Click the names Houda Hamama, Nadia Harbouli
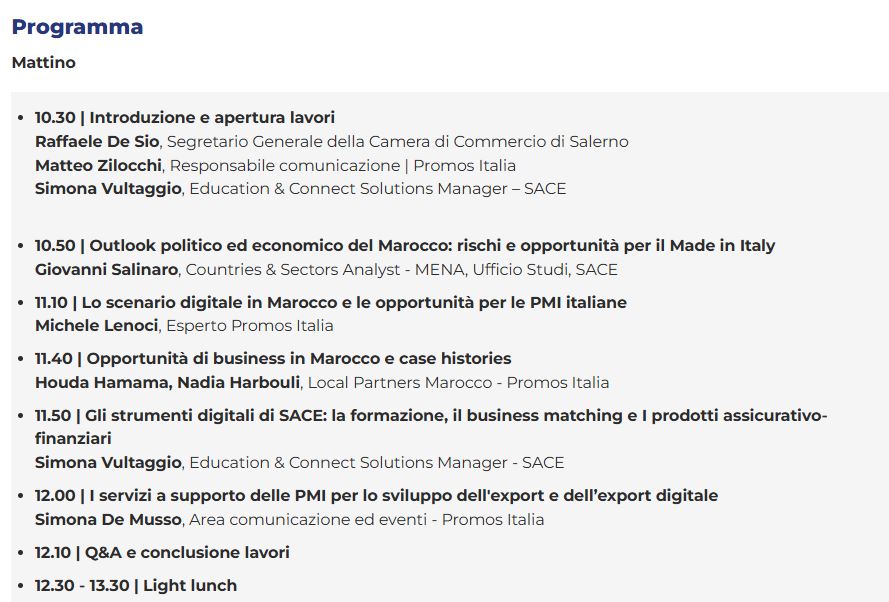889x602 pixels. [168, 382]
